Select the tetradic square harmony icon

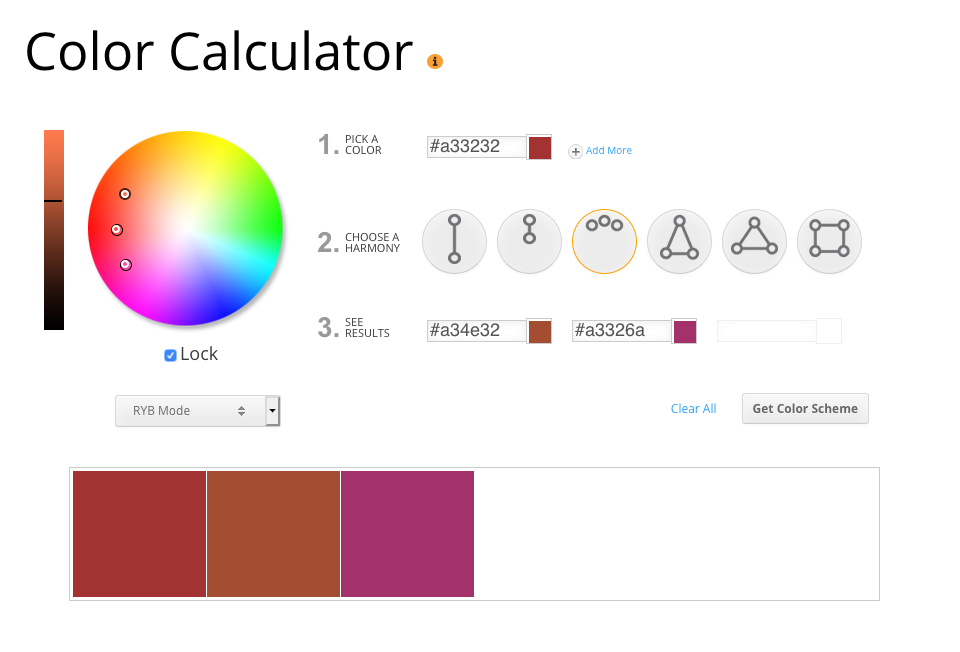(829, 241)
